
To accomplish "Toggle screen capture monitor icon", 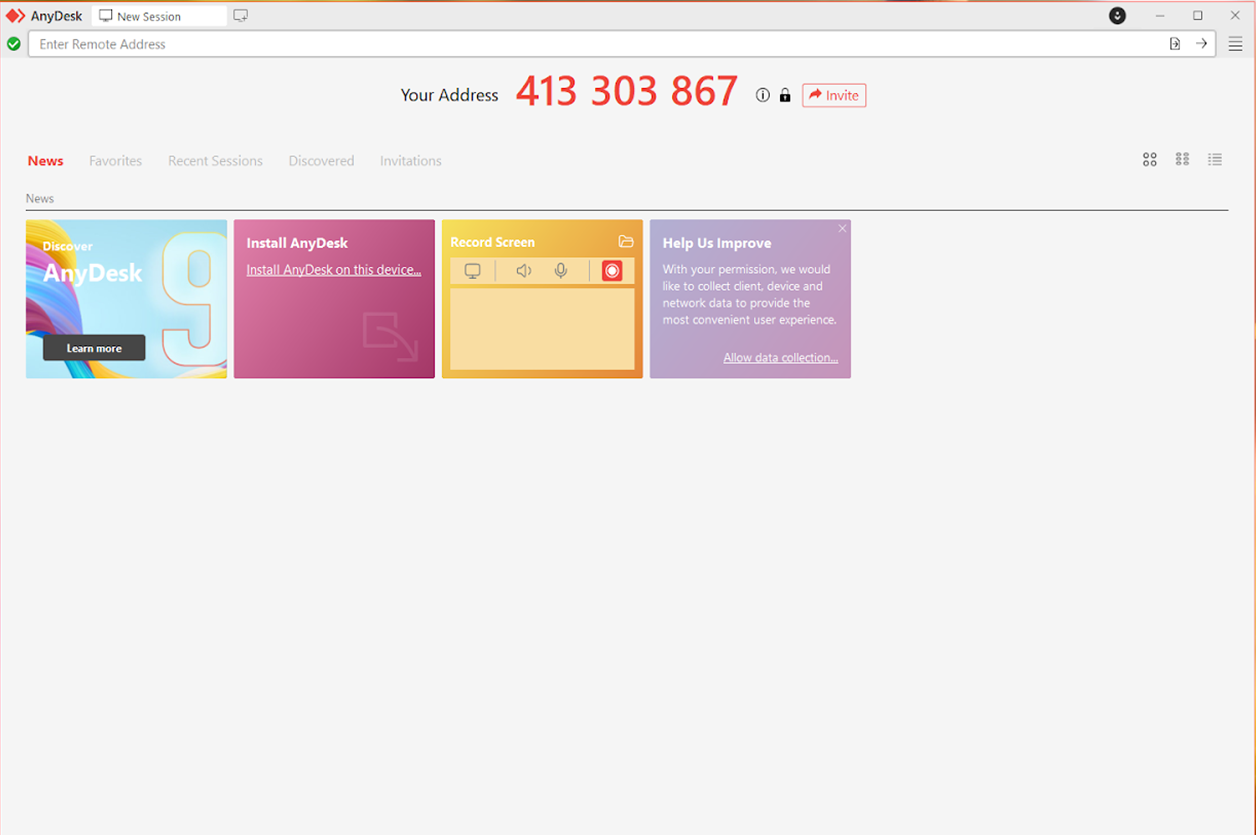I will [473, 271].
